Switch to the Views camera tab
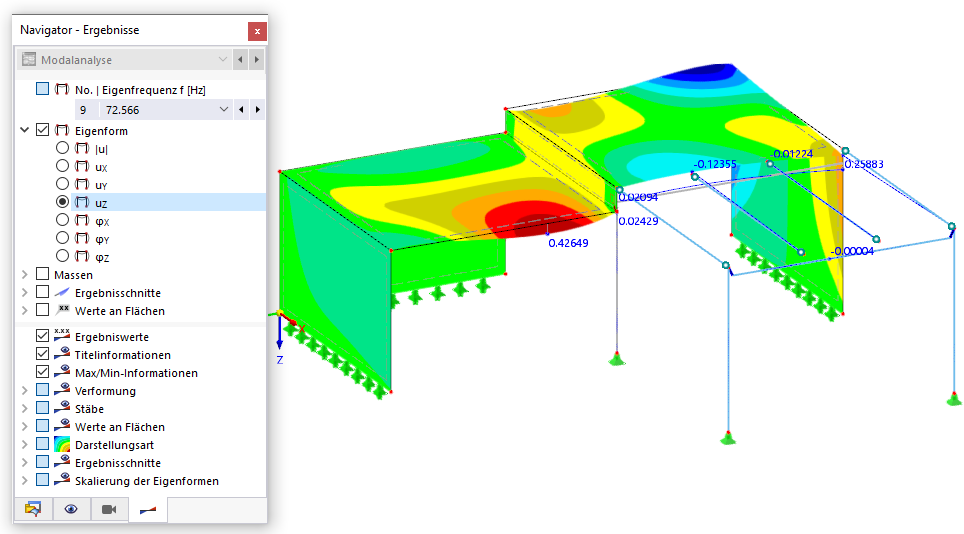 [109, 509]
